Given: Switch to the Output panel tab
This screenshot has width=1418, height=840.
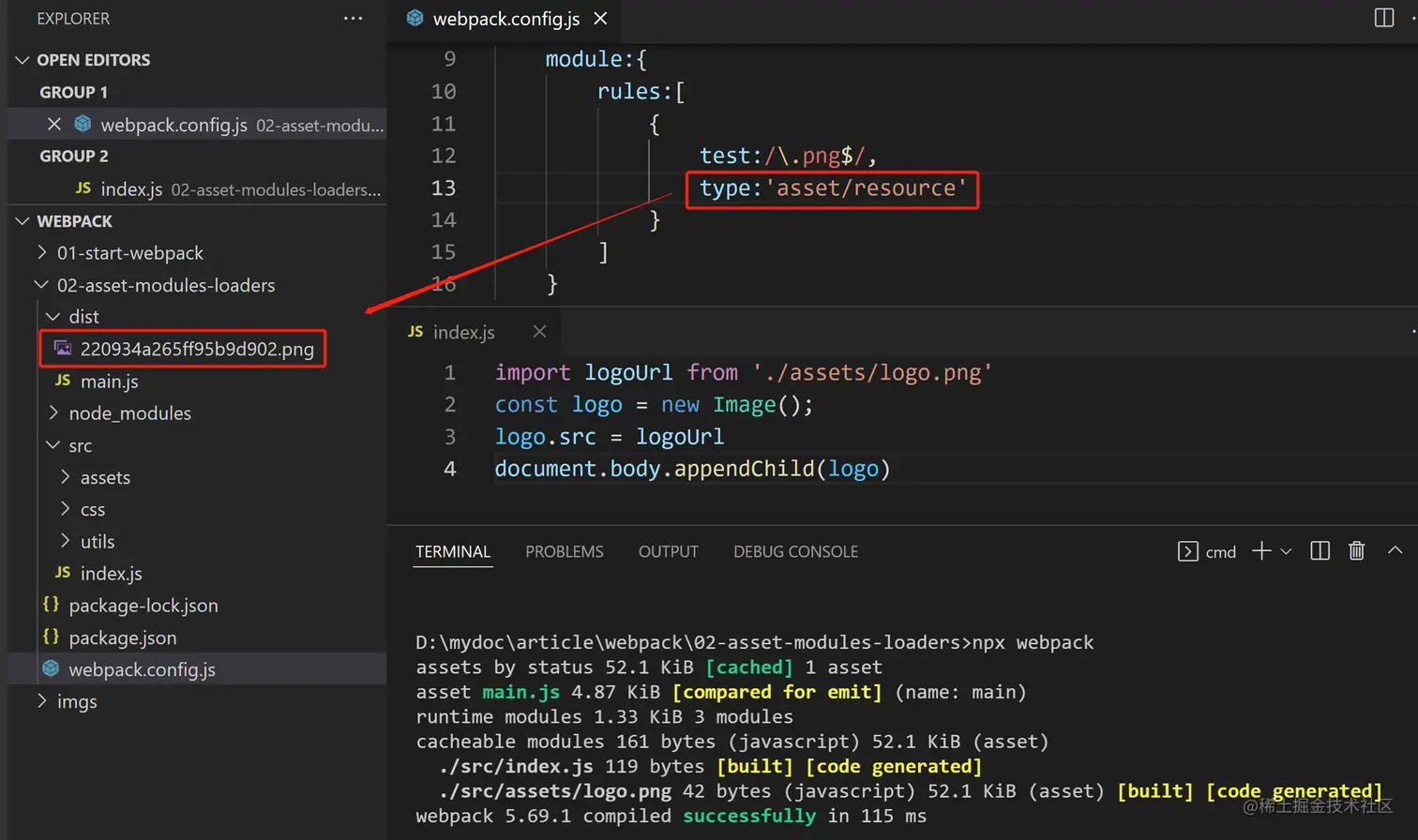Looking at the screenshot, I should click(x=669, y=551).
